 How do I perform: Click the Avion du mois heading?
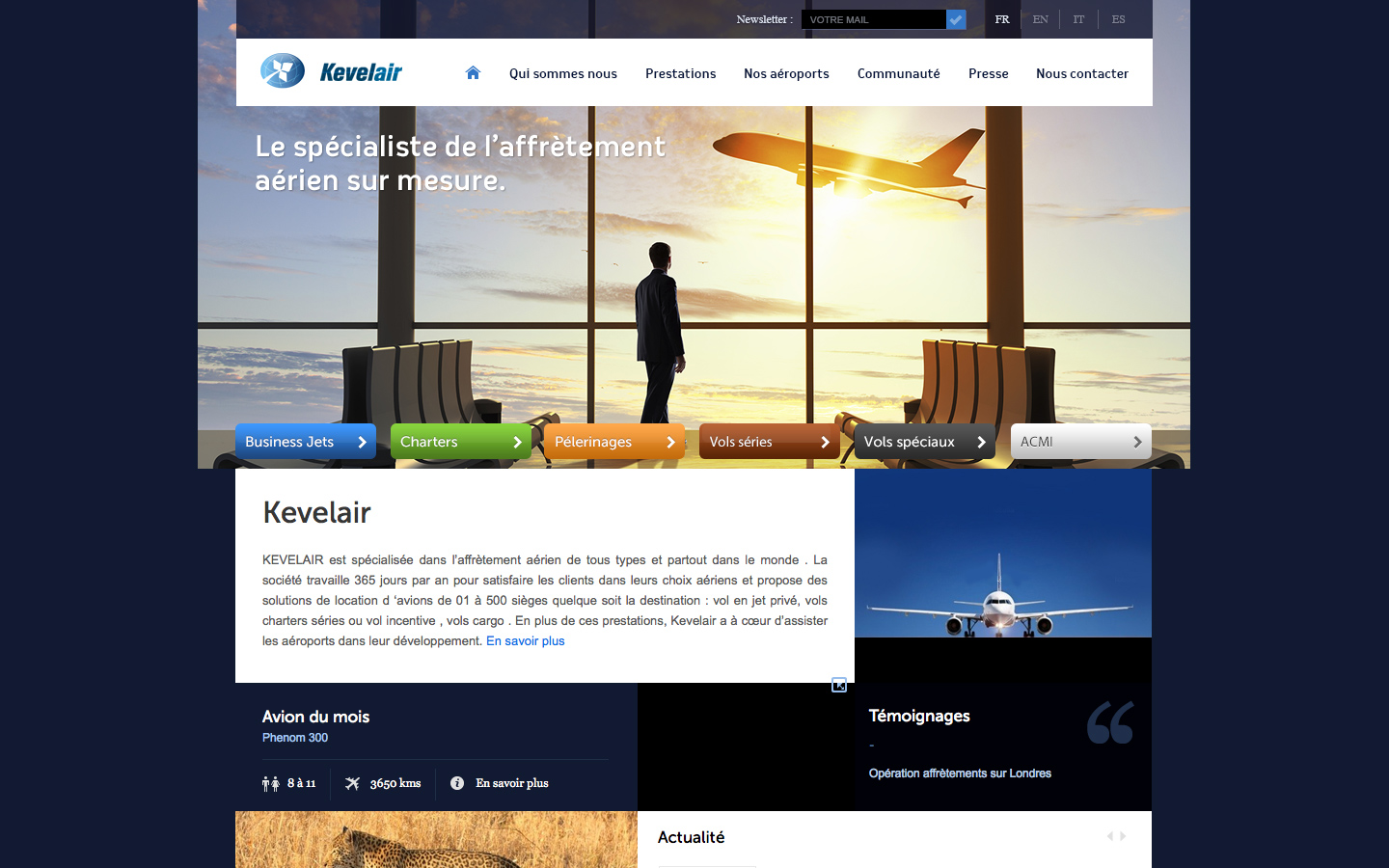click(x=315, y=717)
